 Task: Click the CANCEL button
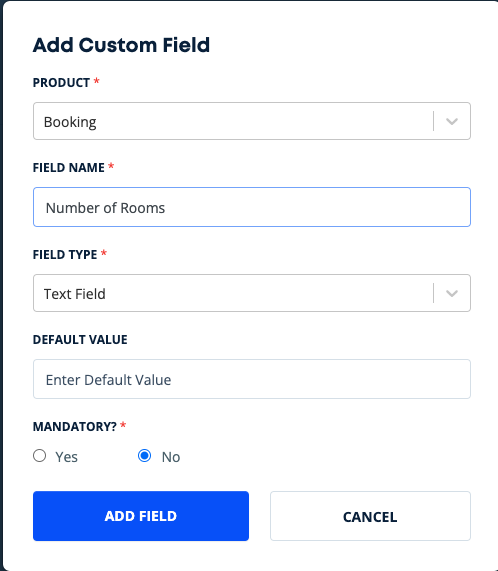[x=370, y=516]
